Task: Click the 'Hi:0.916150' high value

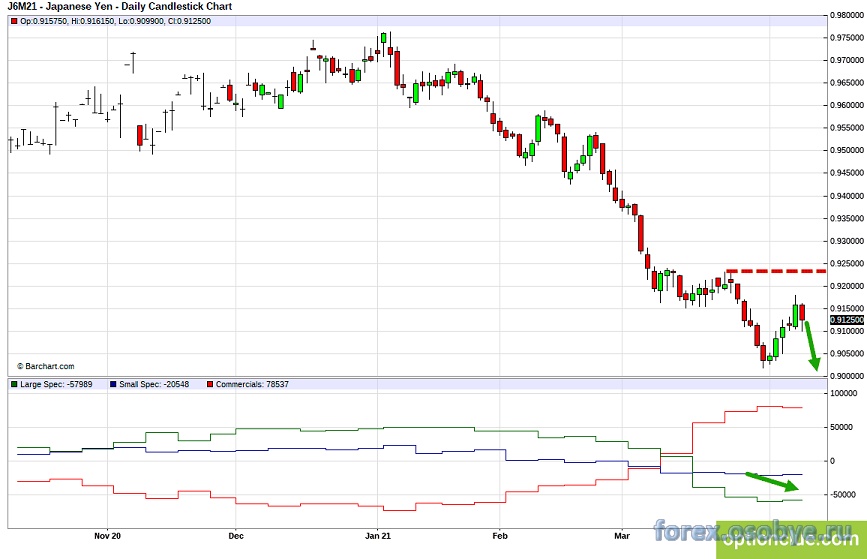Action: (93, 22)
